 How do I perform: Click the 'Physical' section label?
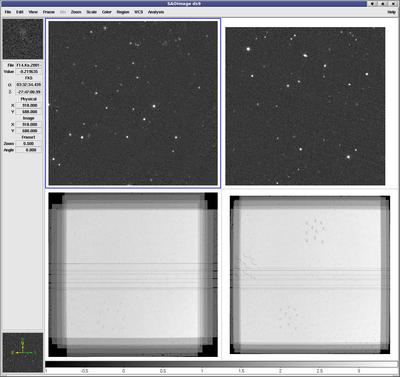coord(29,99)
